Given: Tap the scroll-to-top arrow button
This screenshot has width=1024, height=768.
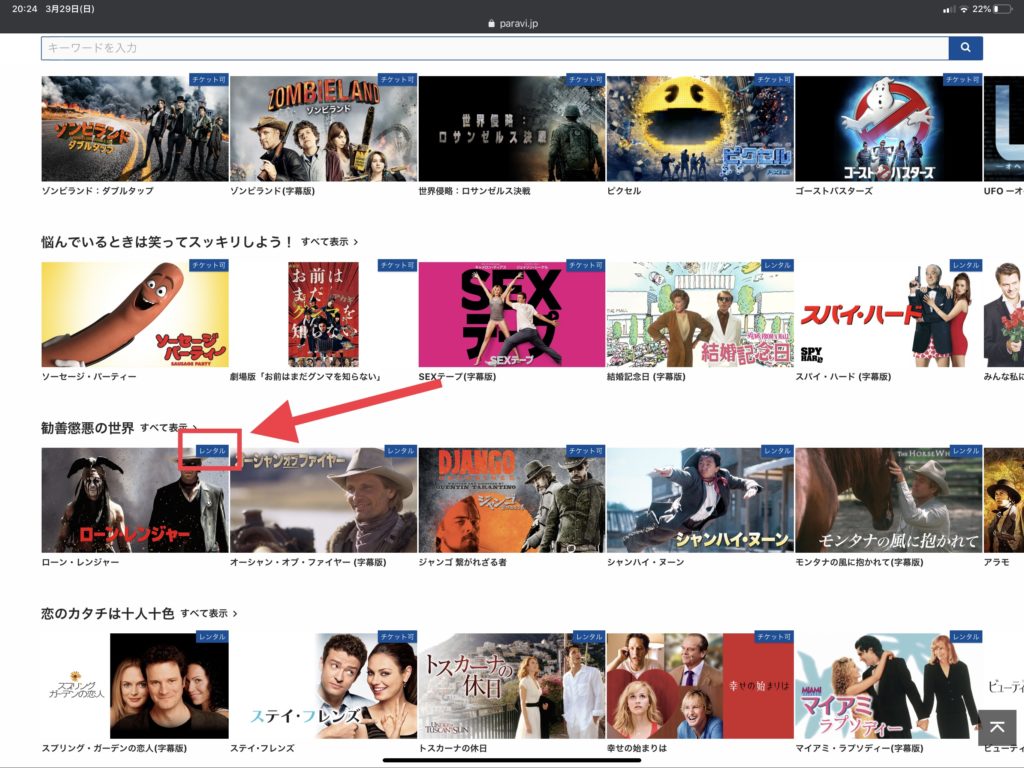Looking at the screenshot, I should pyautogui.click(x=997, y=727).
